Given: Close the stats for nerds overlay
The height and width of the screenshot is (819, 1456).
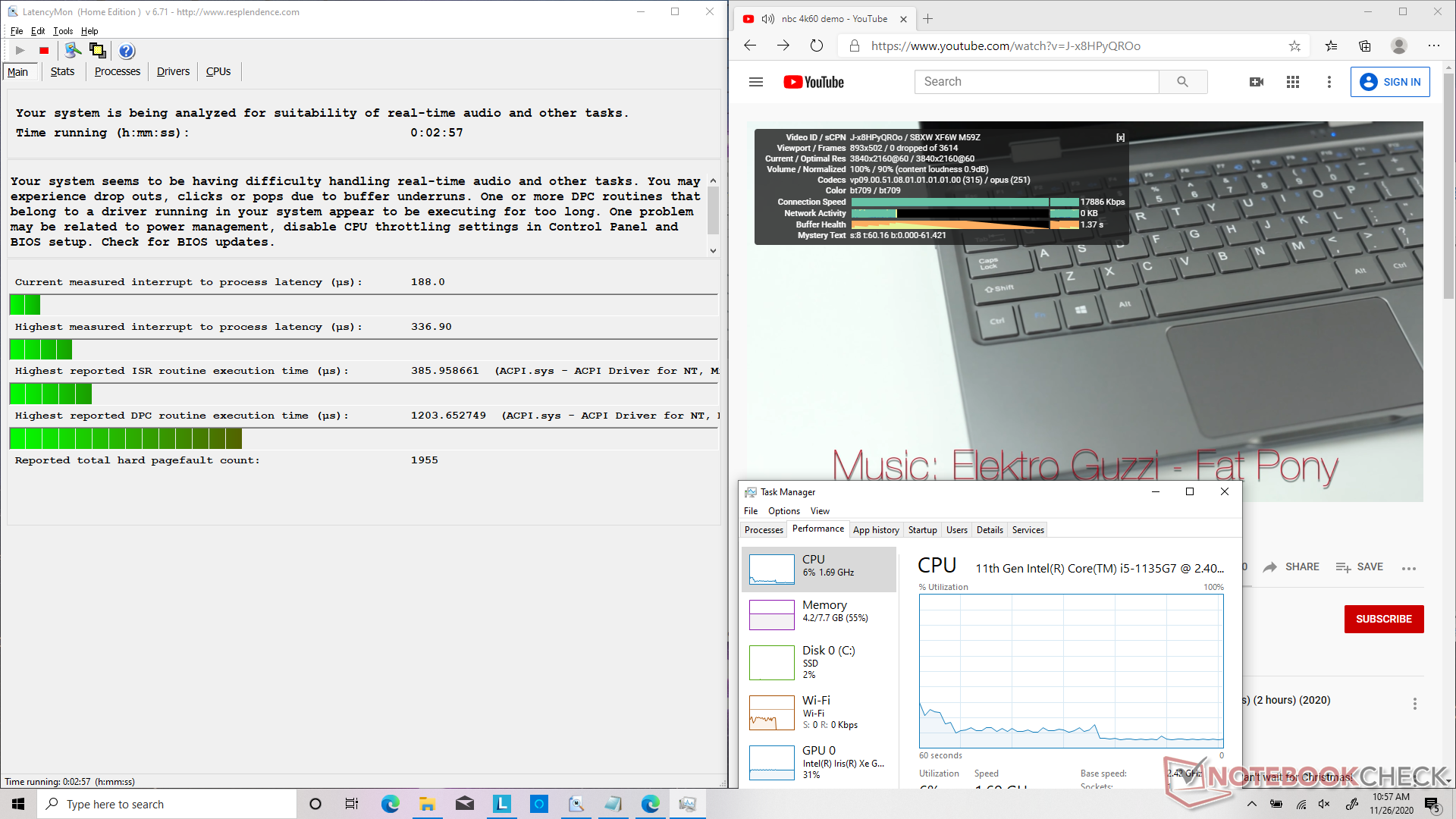Looking at the screenshot, I should pyautogui.click(x=1120, y=137).
